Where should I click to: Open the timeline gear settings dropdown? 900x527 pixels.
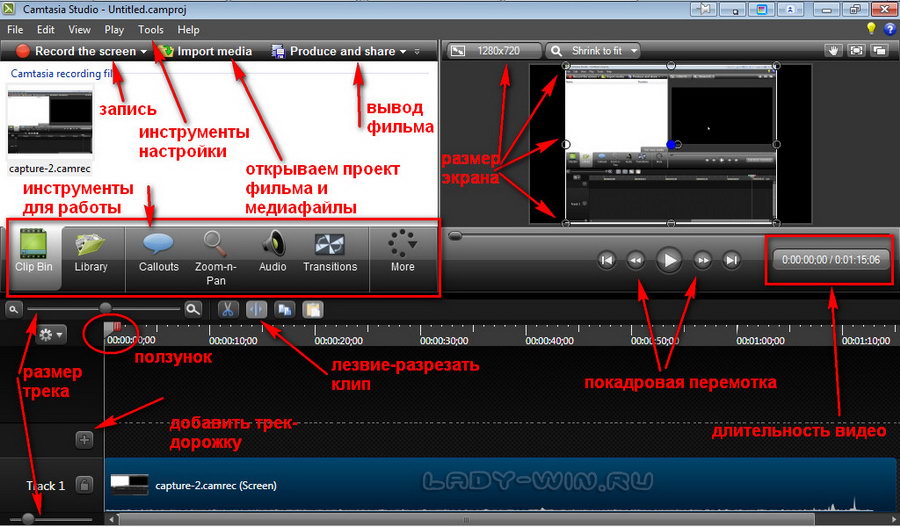pos(51,334)
